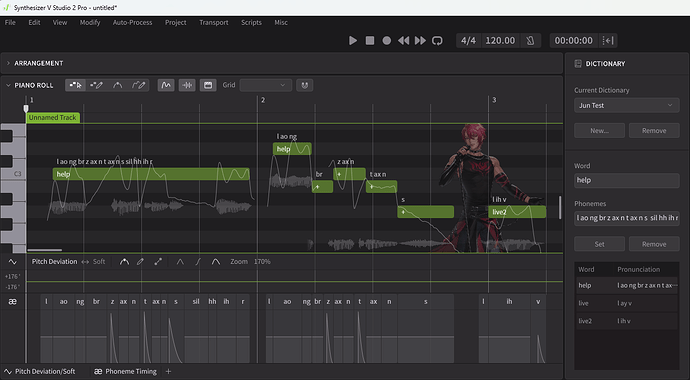Collapse the Piano Roll panel
Image resolution: width=690 pixels, height=380 pixels.
point(8,85)
